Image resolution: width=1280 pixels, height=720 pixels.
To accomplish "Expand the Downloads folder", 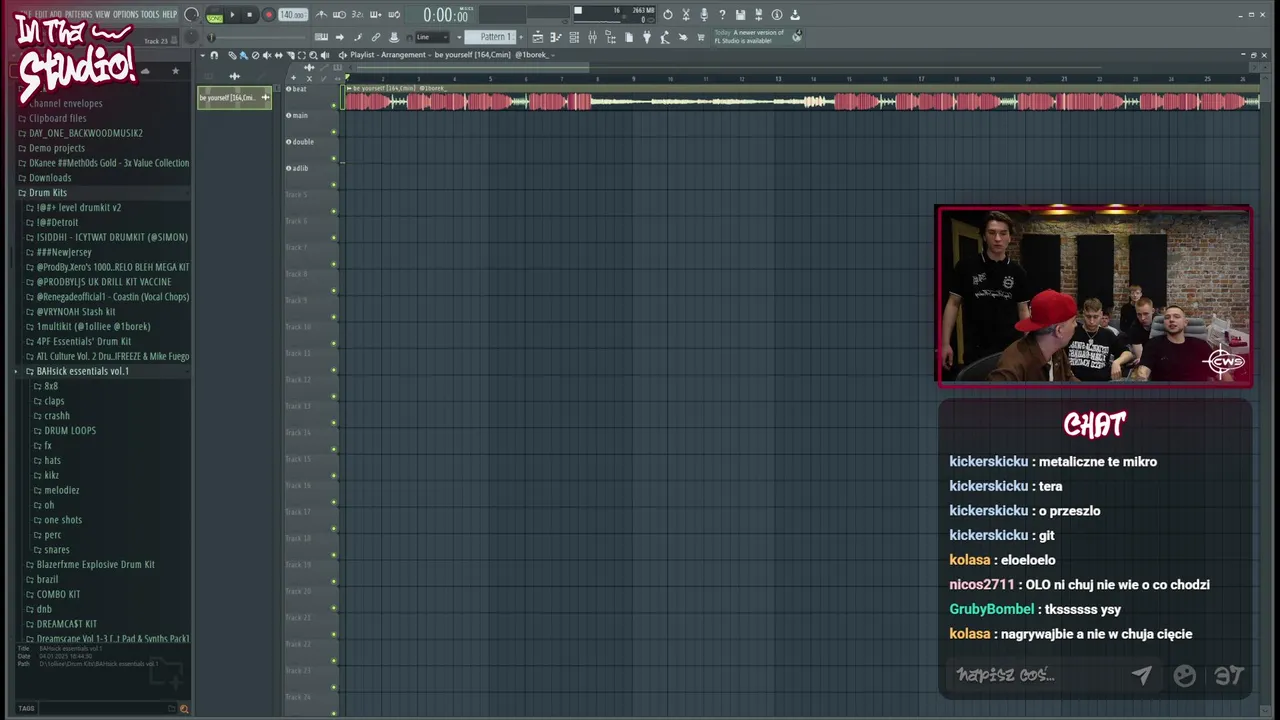I will [x=50, y=177].
